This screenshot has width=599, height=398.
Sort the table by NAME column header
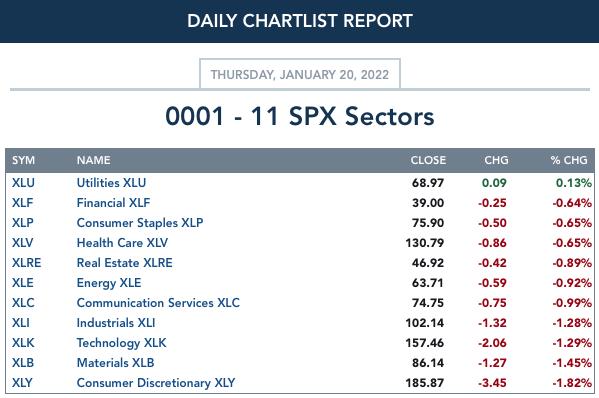tap(94, 160)
